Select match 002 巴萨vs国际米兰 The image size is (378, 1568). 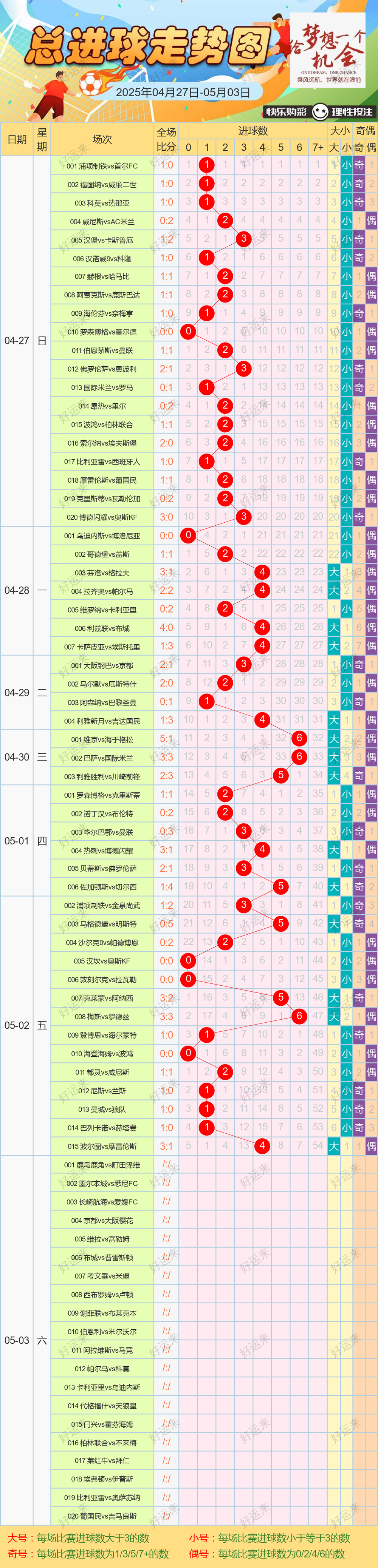[102, 758]
